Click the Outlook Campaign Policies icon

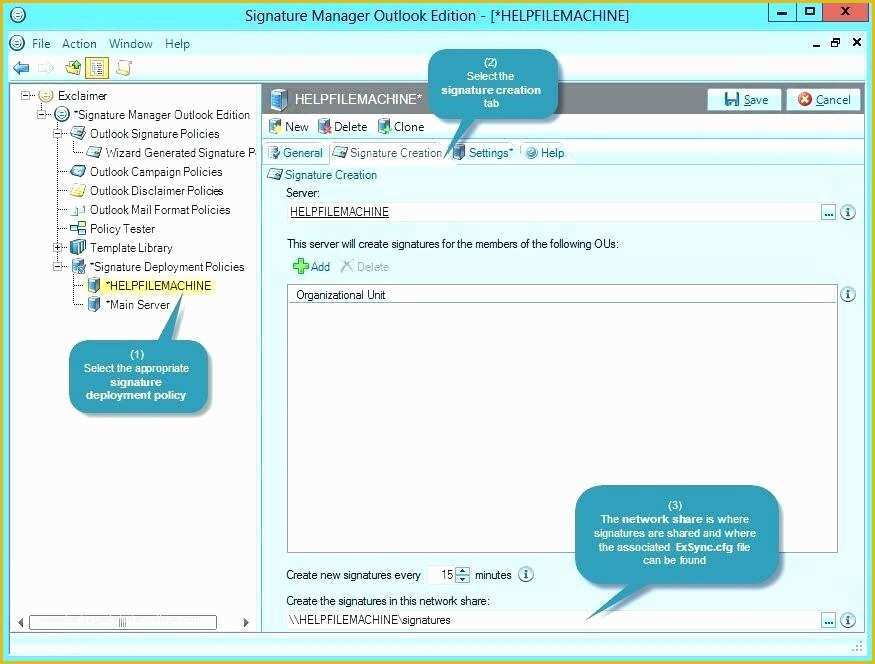point(78,171)
